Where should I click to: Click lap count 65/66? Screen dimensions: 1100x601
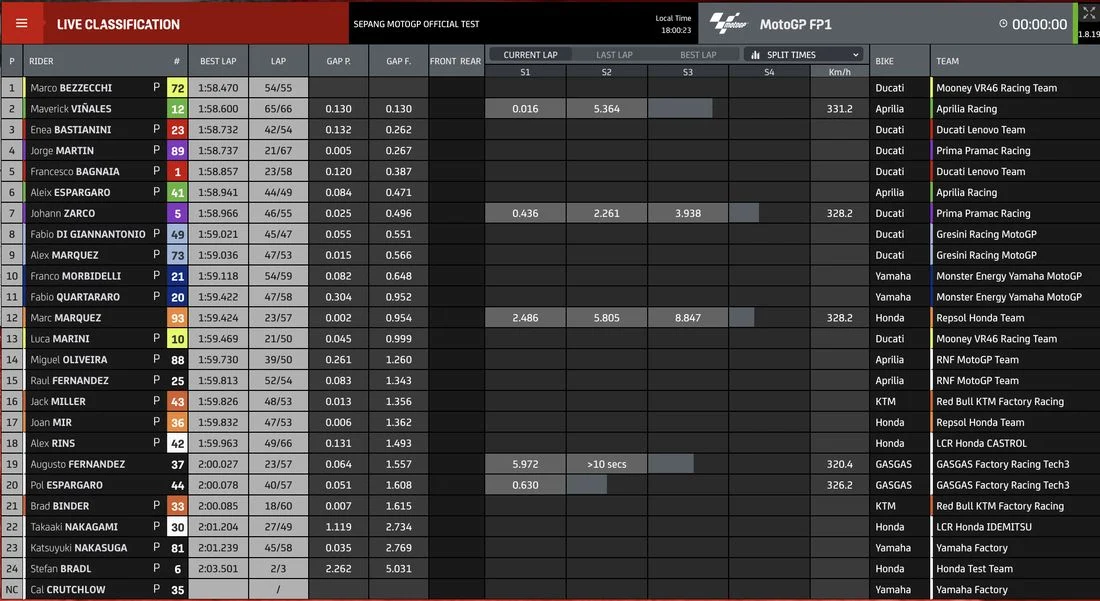click(x=279, y=109)
